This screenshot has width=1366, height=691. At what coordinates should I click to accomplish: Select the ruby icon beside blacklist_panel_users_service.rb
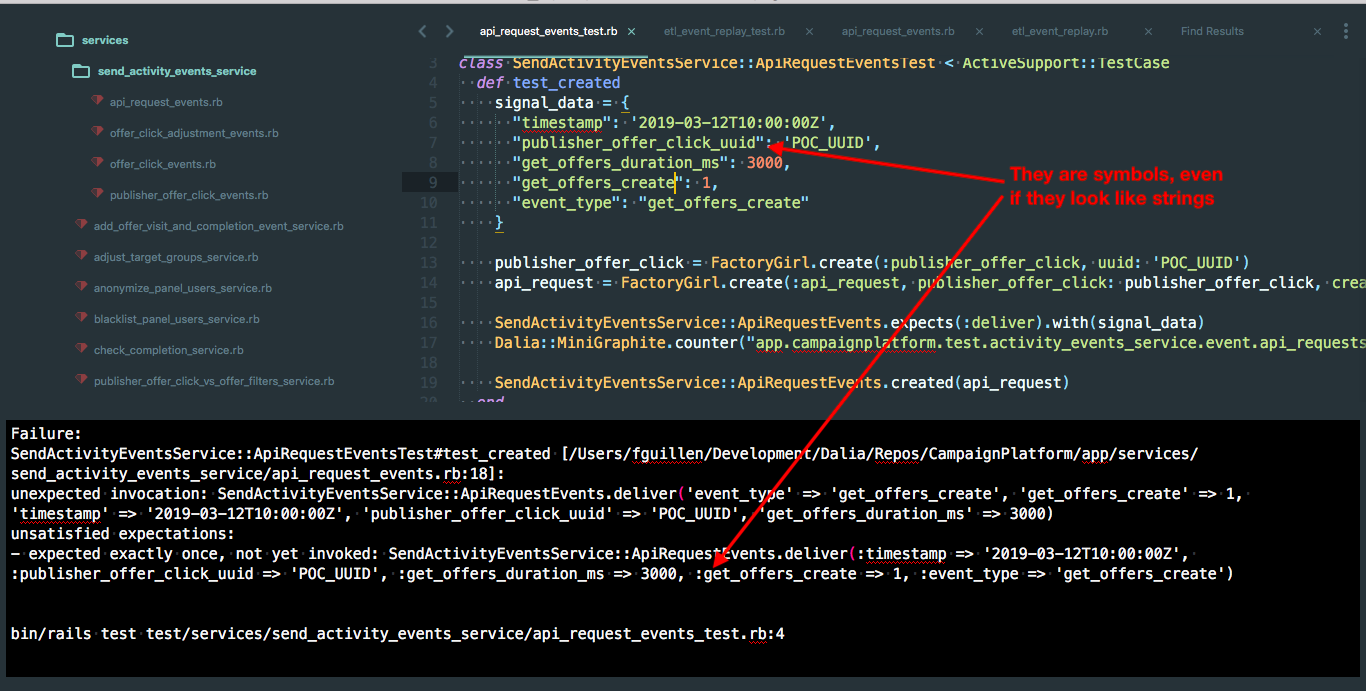pos(81,318)
